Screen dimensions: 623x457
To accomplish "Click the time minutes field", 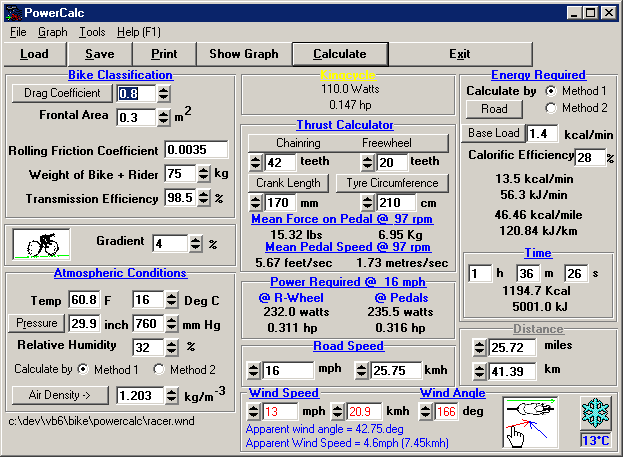I will 528,273.
